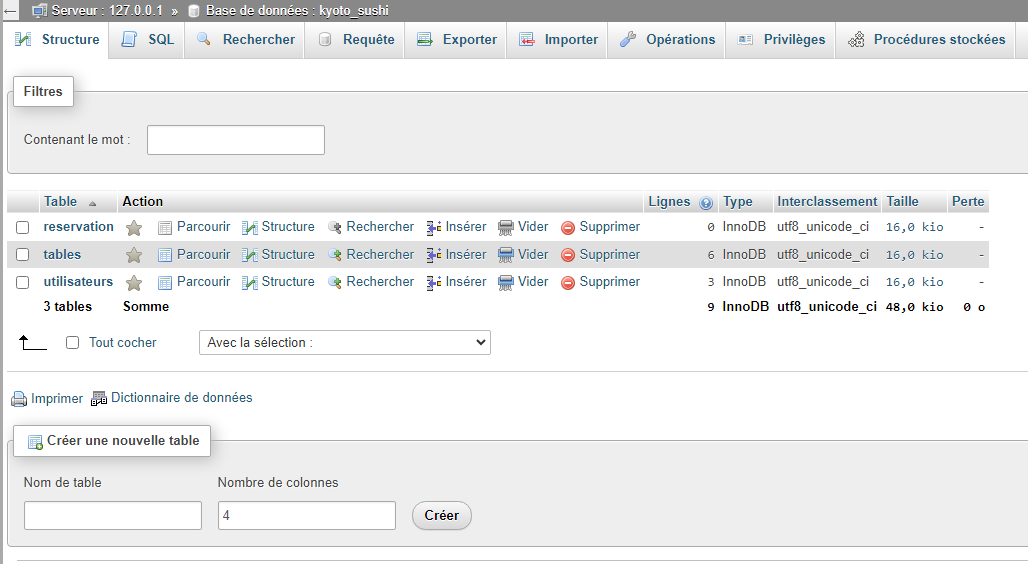Click the red Supprimer icon for utilisateurs
The image size is (1028, 564).
568,283
